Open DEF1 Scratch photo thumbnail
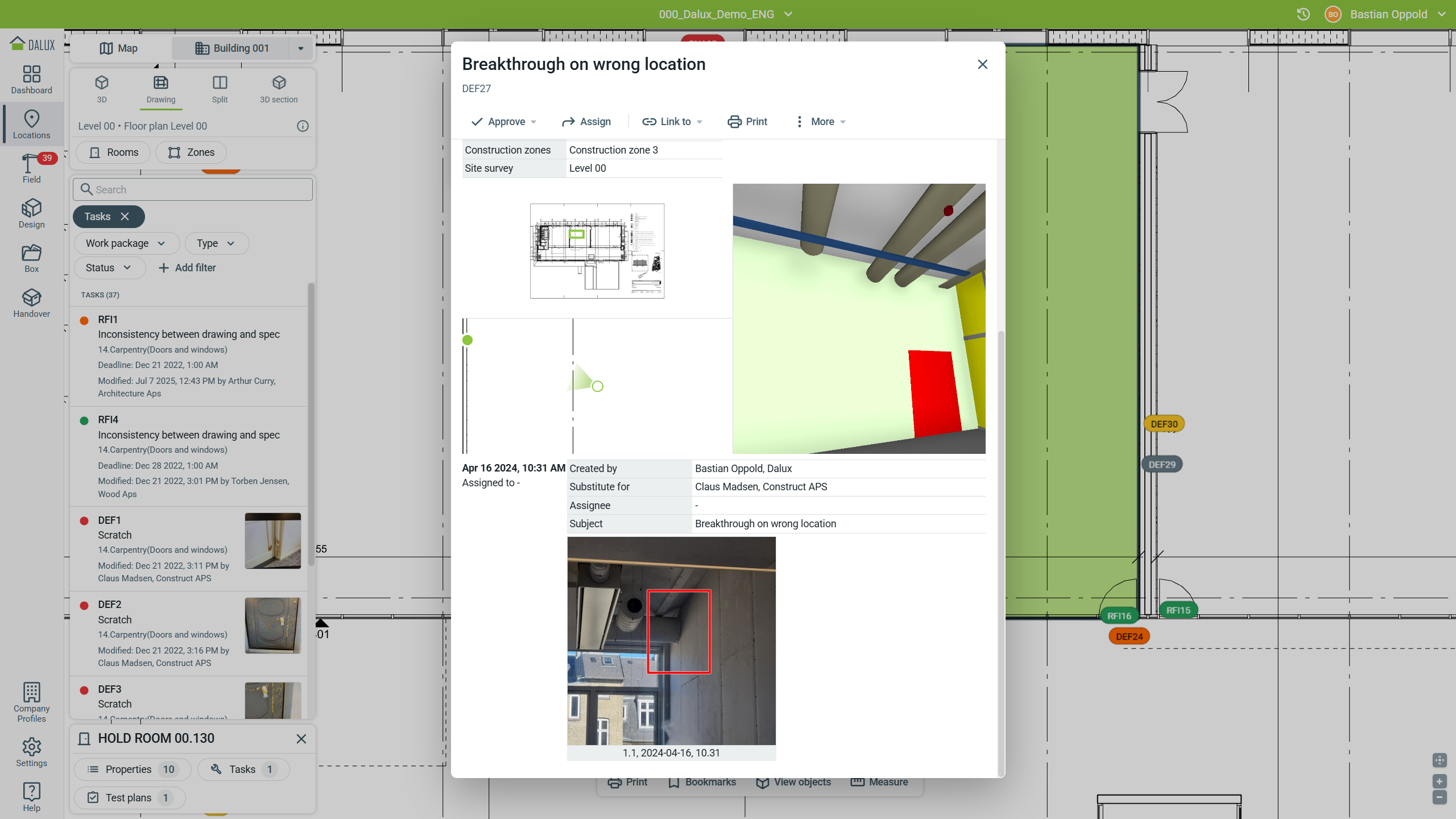The width and height of the screenshot is (1456, 819). click(273, 541)
